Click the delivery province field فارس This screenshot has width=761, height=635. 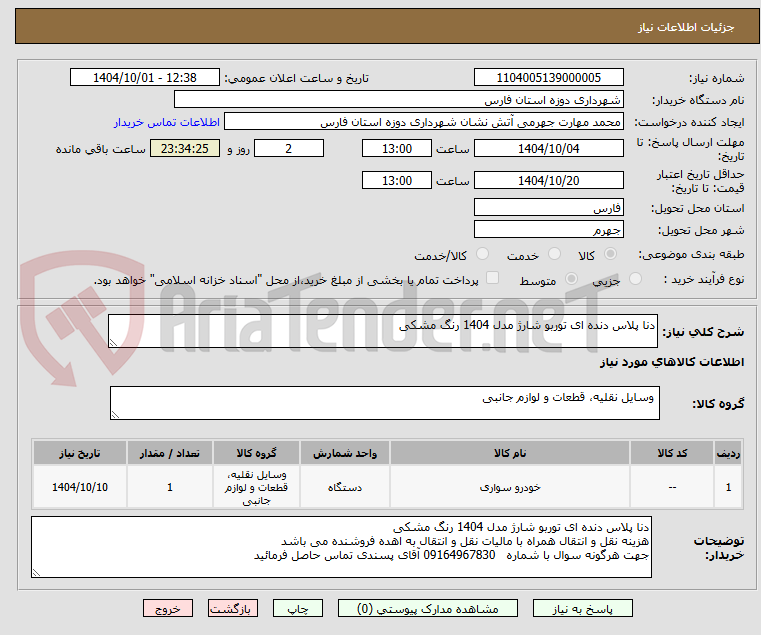pos(548,207)
